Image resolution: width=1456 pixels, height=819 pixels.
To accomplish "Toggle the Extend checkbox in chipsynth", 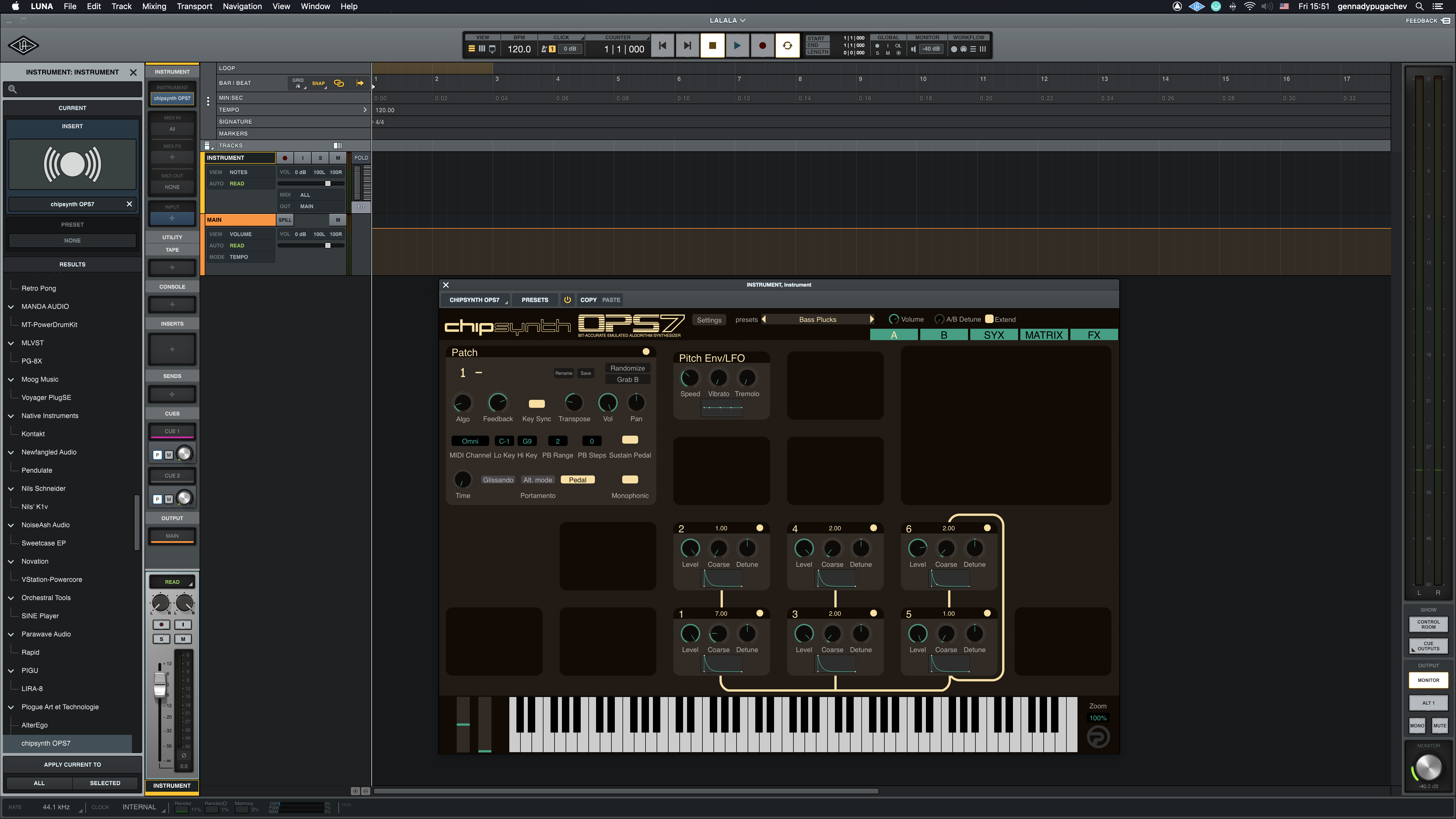I will [988, 319].
